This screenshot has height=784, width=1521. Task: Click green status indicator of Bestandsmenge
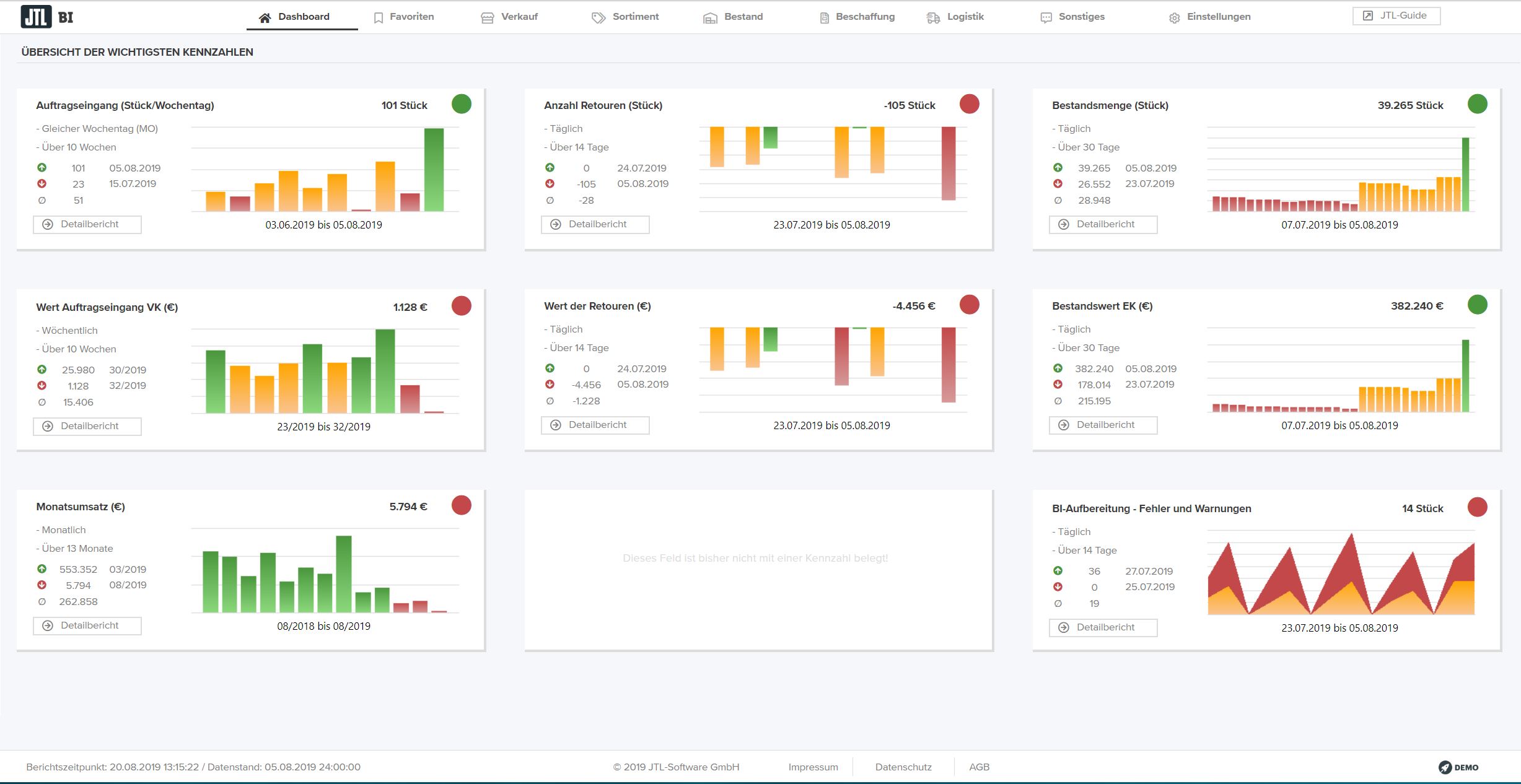(x=1477, y=104)
